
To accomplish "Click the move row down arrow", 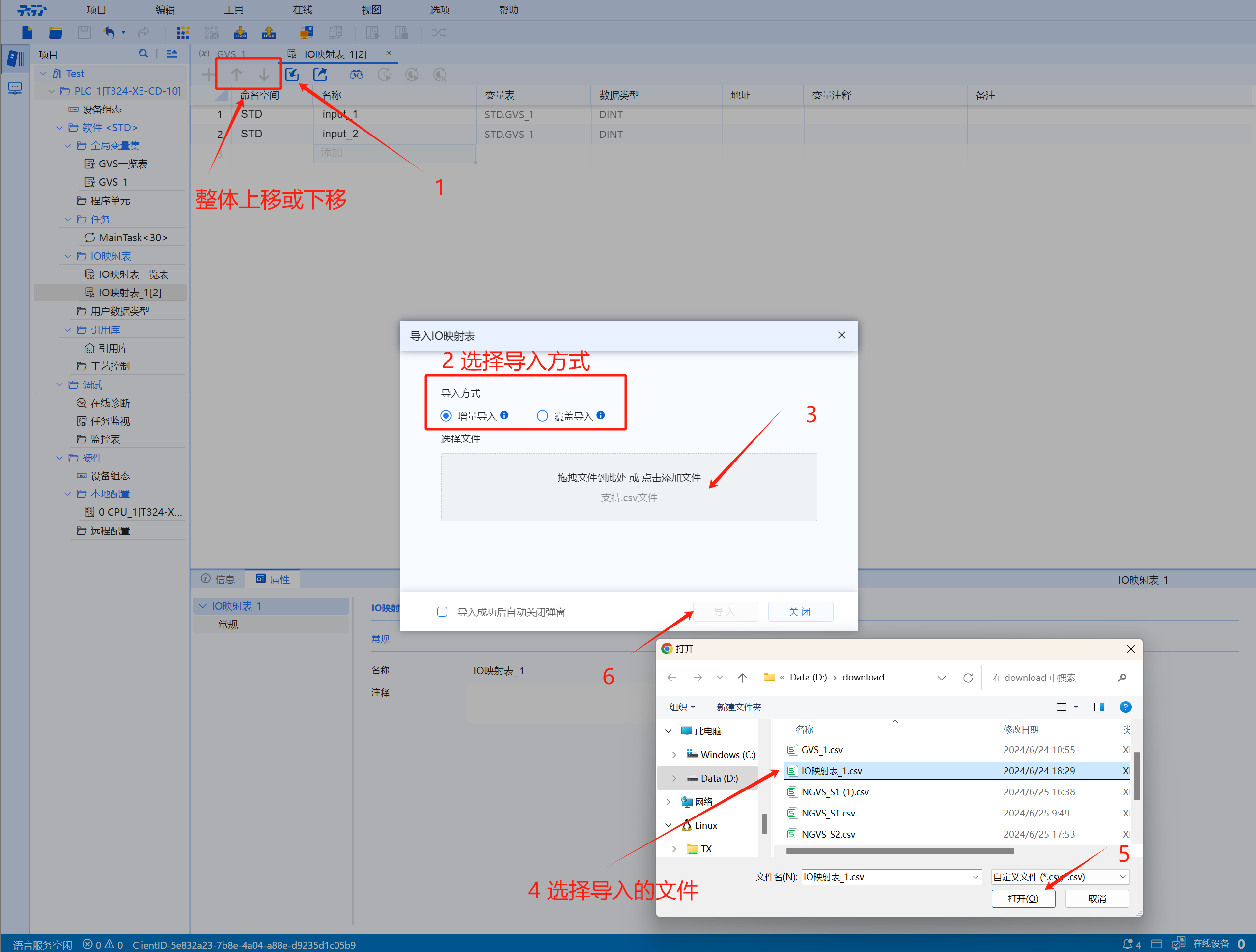I will point(264,74).
